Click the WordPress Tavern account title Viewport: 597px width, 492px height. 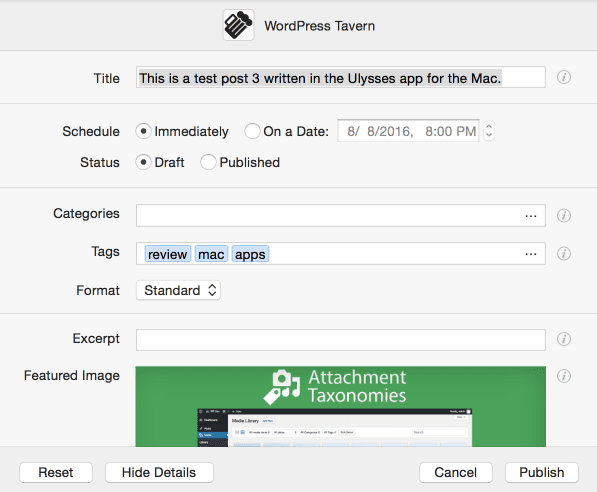(320, 26)
